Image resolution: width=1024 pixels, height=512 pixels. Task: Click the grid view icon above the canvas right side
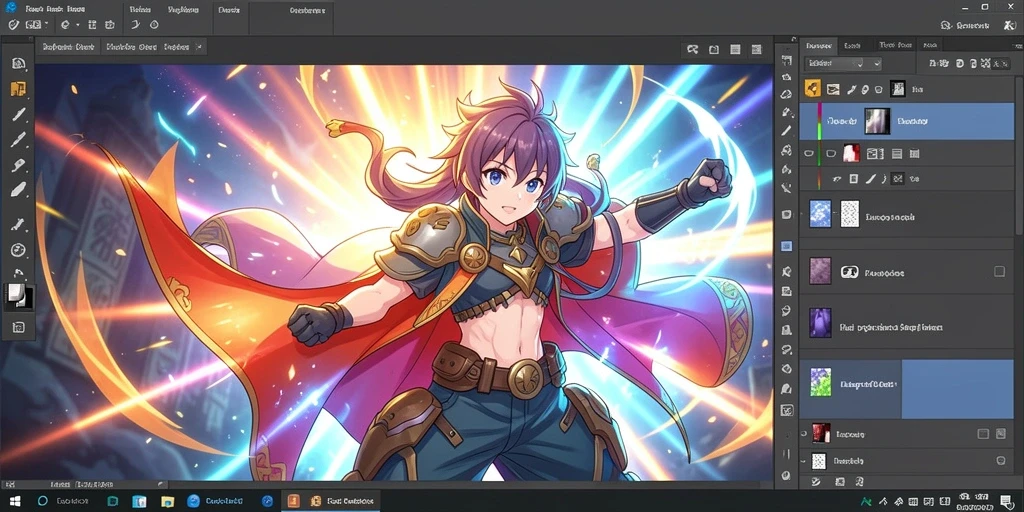[756, 50]
